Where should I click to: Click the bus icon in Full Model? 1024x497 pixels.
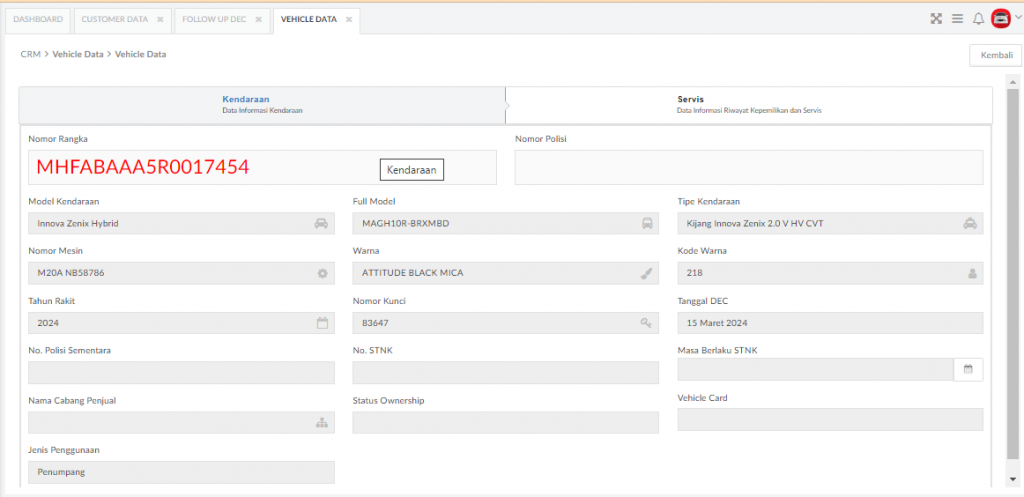[x=647, y=223]
